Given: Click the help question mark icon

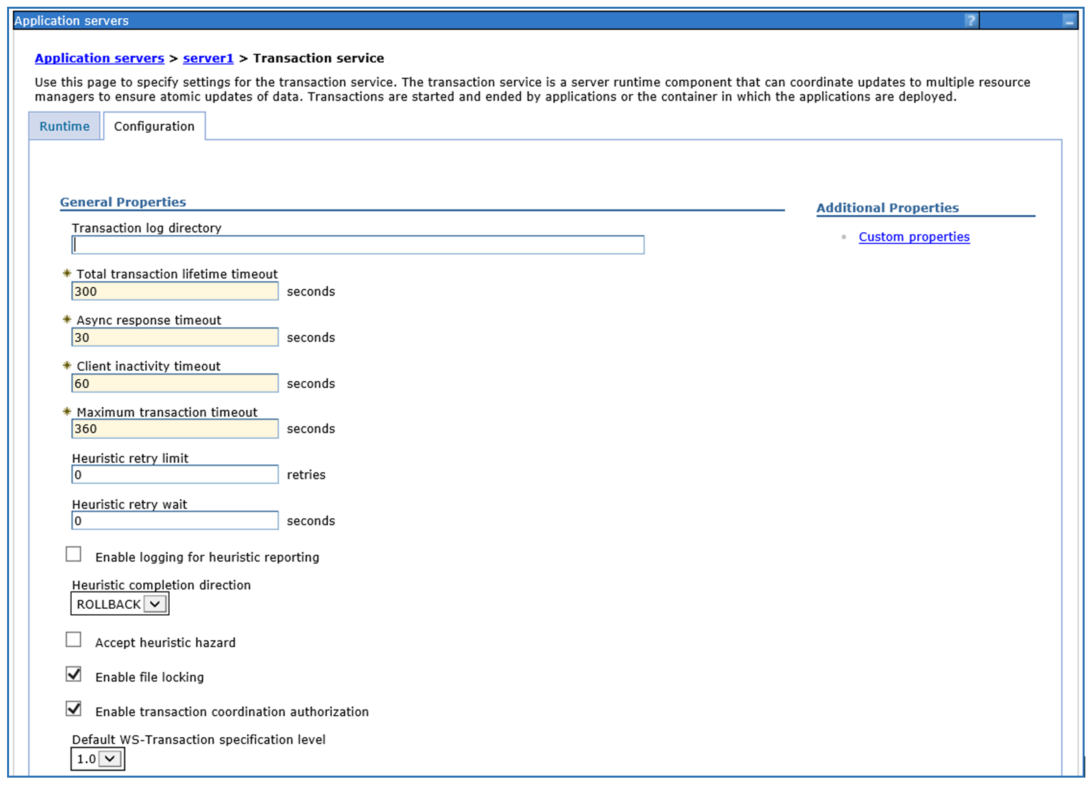Looking at the screenshot, I should click(x=970, y=21).
